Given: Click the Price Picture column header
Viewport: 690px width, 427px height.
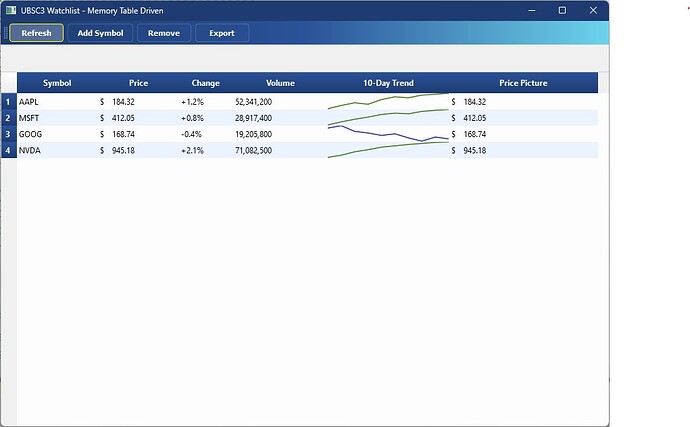Looking at the screenshot, I should tap(523, 83).
